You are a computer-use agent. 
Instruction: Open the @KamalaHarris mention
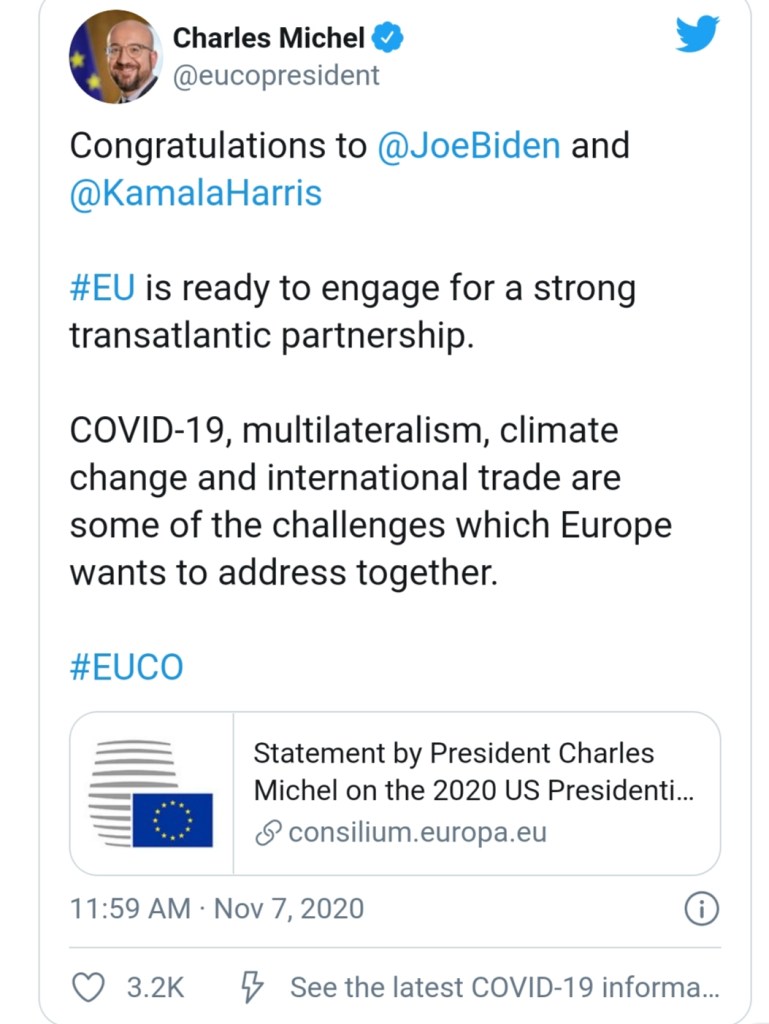196,193
